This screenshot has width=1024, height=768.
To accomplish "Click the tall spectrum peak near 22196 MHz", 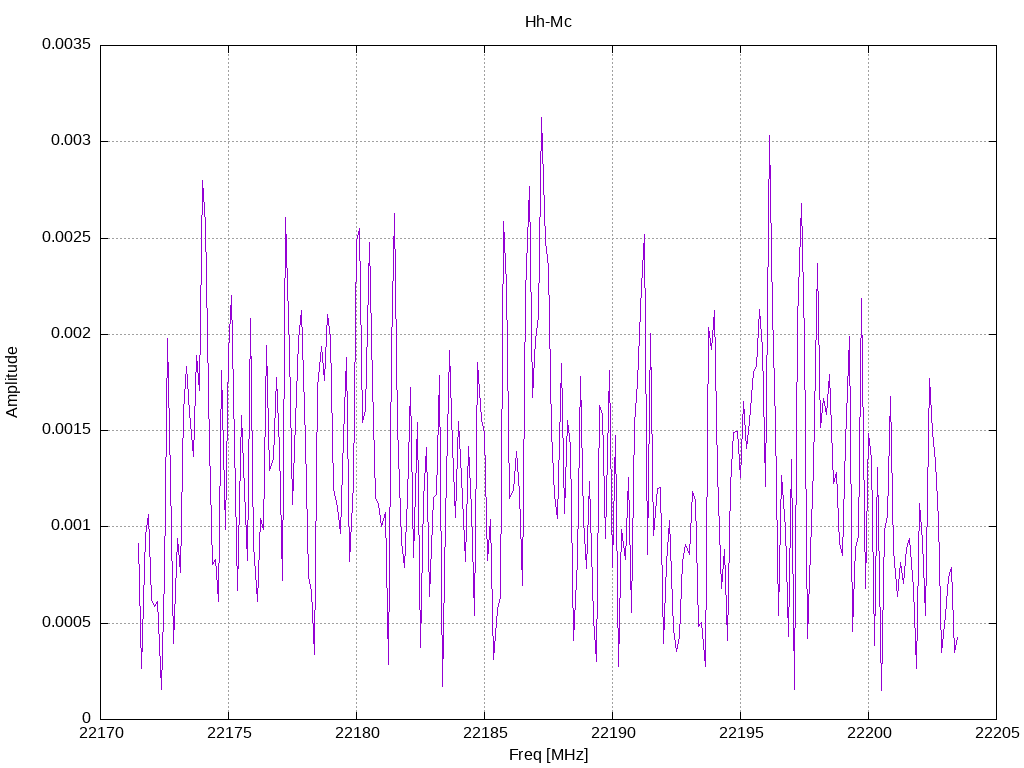I will tap(769, 136).
